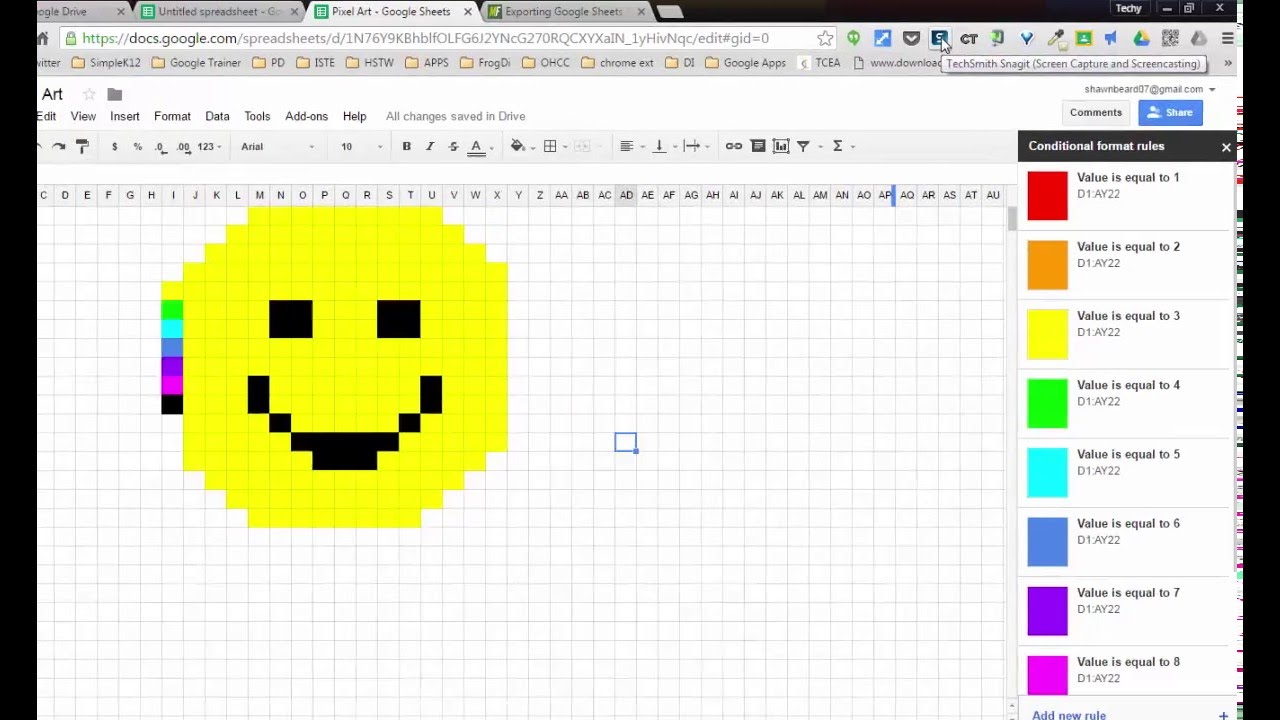Click the filter funnel icon
Screen dimensions: 1280x720
pyautogui.click(x=803, y=147)
